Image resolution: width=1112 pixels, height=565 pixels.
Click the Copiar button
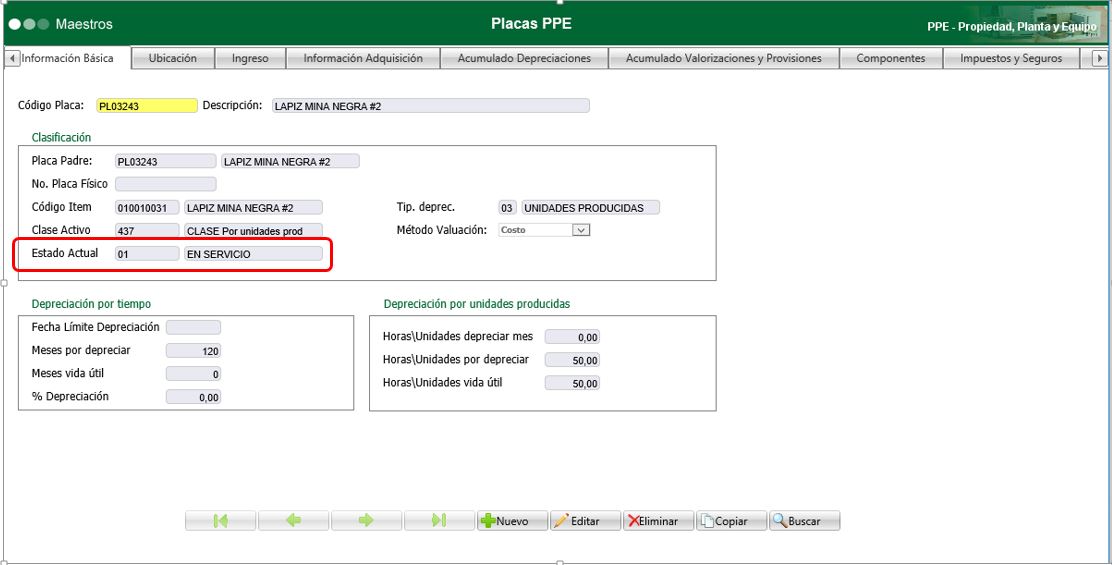[x=732, y=521]
